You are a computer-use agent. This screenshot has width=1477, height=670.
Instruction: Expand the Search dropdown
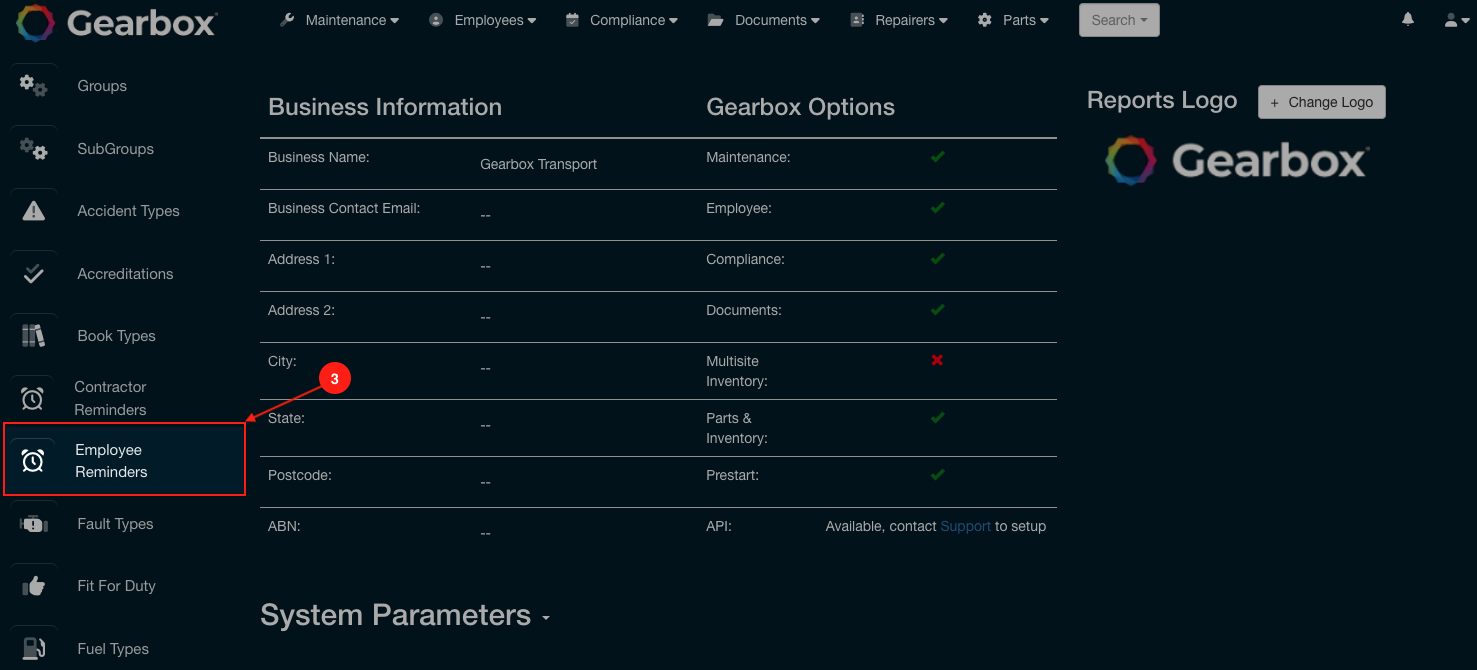click(x=1119, y=19)
